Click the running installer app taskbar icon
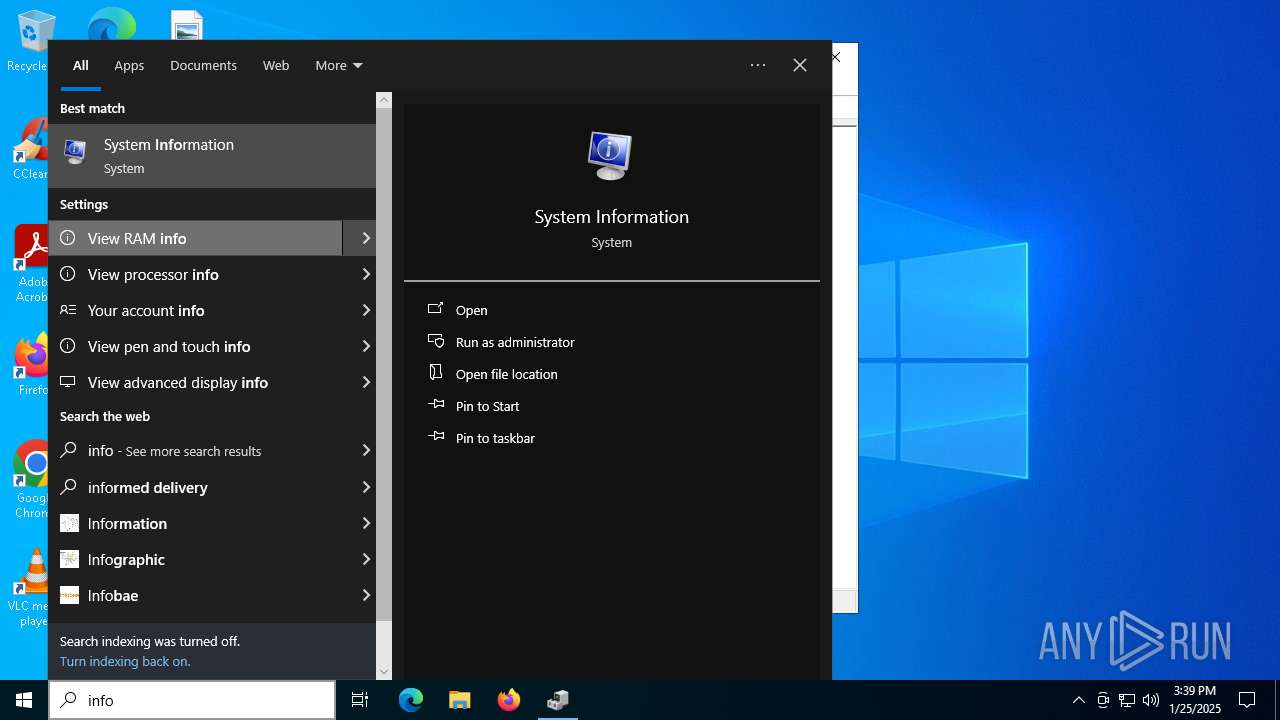Screen dimensions: 1280x720 tap(558, 700)
